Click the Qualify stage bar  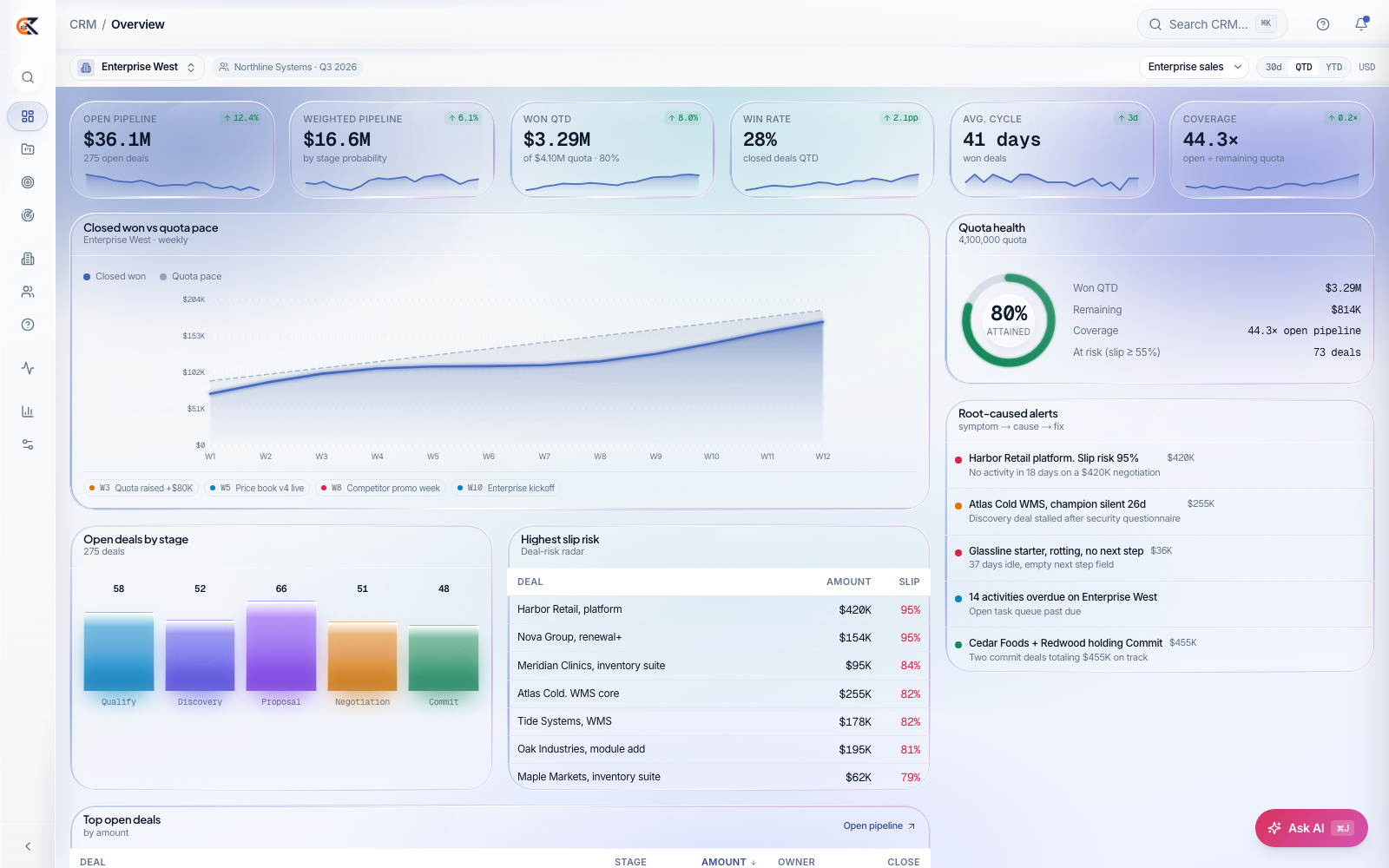pyautogui.click(x=119, y=652)
